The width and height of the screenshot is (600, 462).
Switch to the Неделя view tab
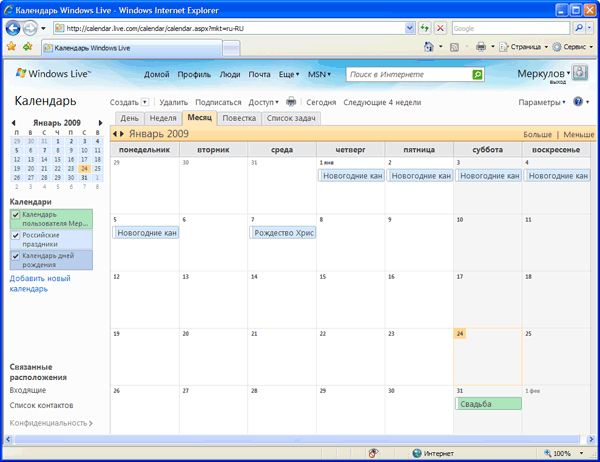tap(163, 118)
